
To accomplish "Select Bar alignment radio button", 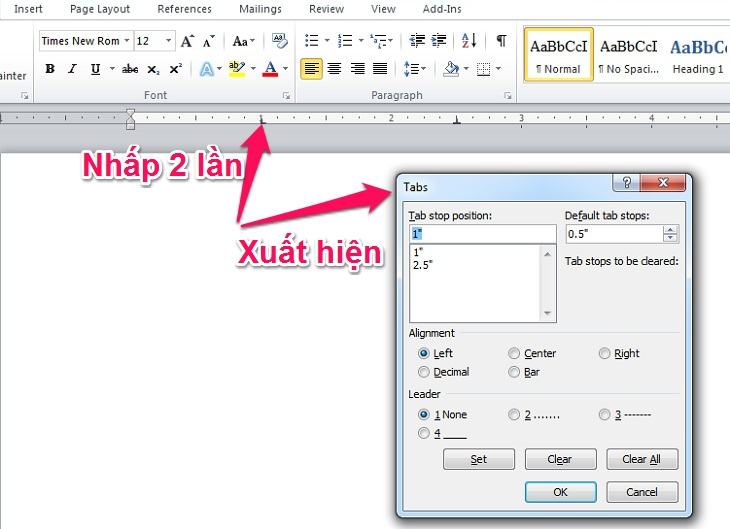I will tap(514, 372).
